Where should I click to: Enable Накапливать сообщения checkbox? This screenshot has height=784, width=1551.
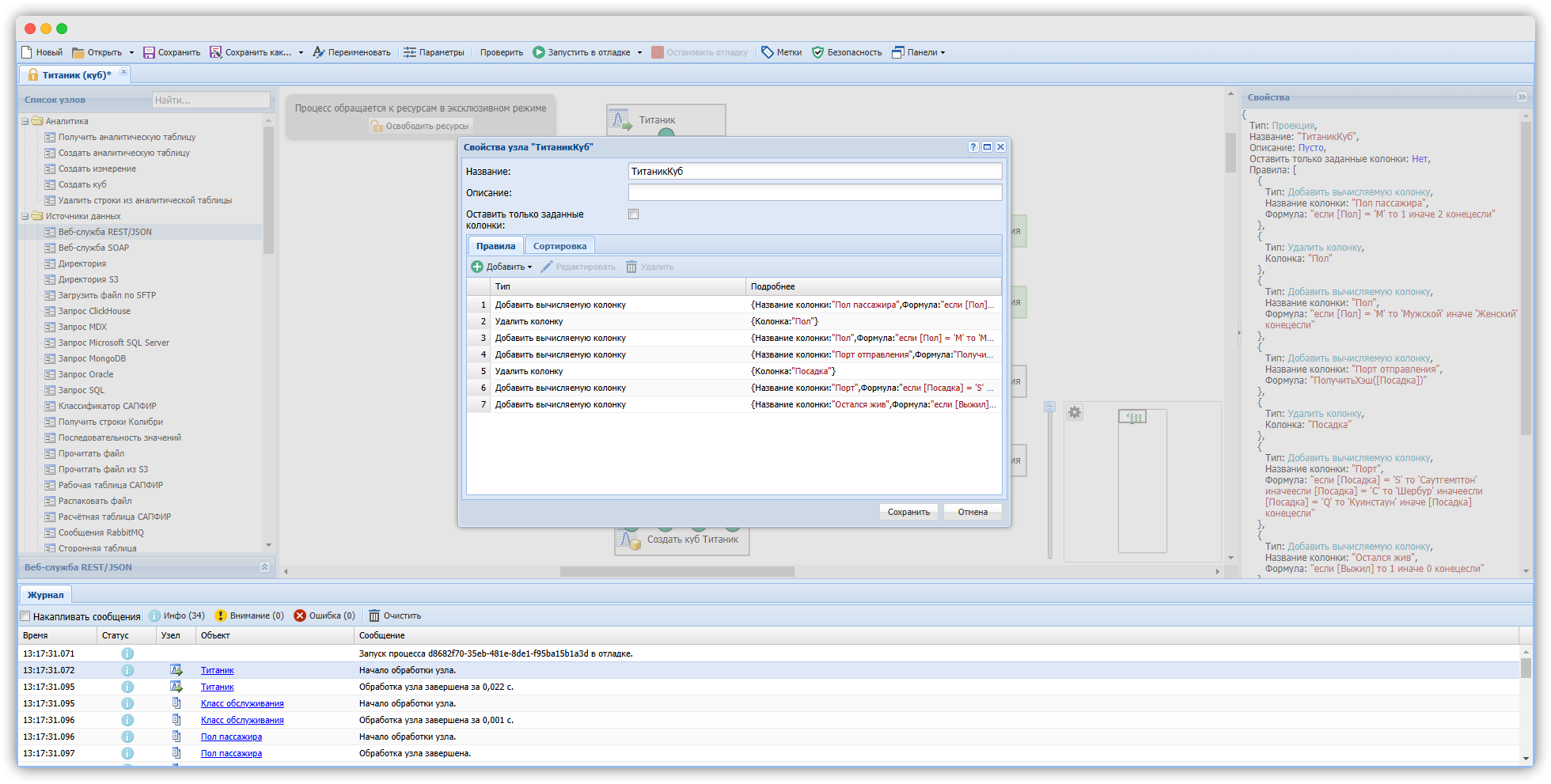coord(25,616)
